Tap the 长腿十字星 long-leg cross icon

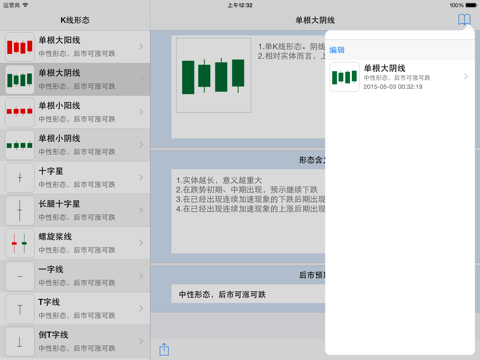[x=20, y=210]
